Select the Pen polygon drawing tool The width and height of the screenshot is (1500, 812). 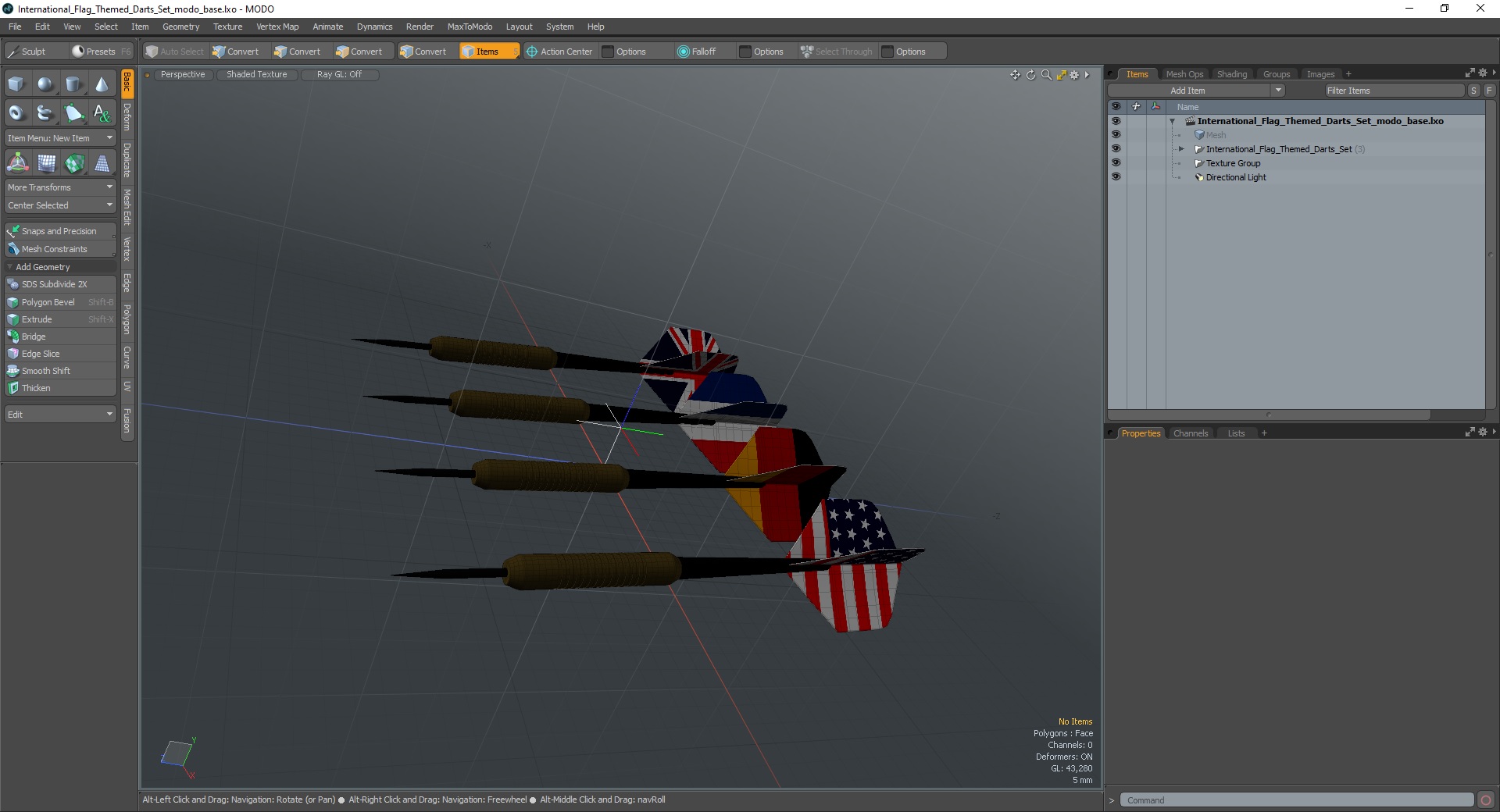pyautogui.click(x=73, y=113)
